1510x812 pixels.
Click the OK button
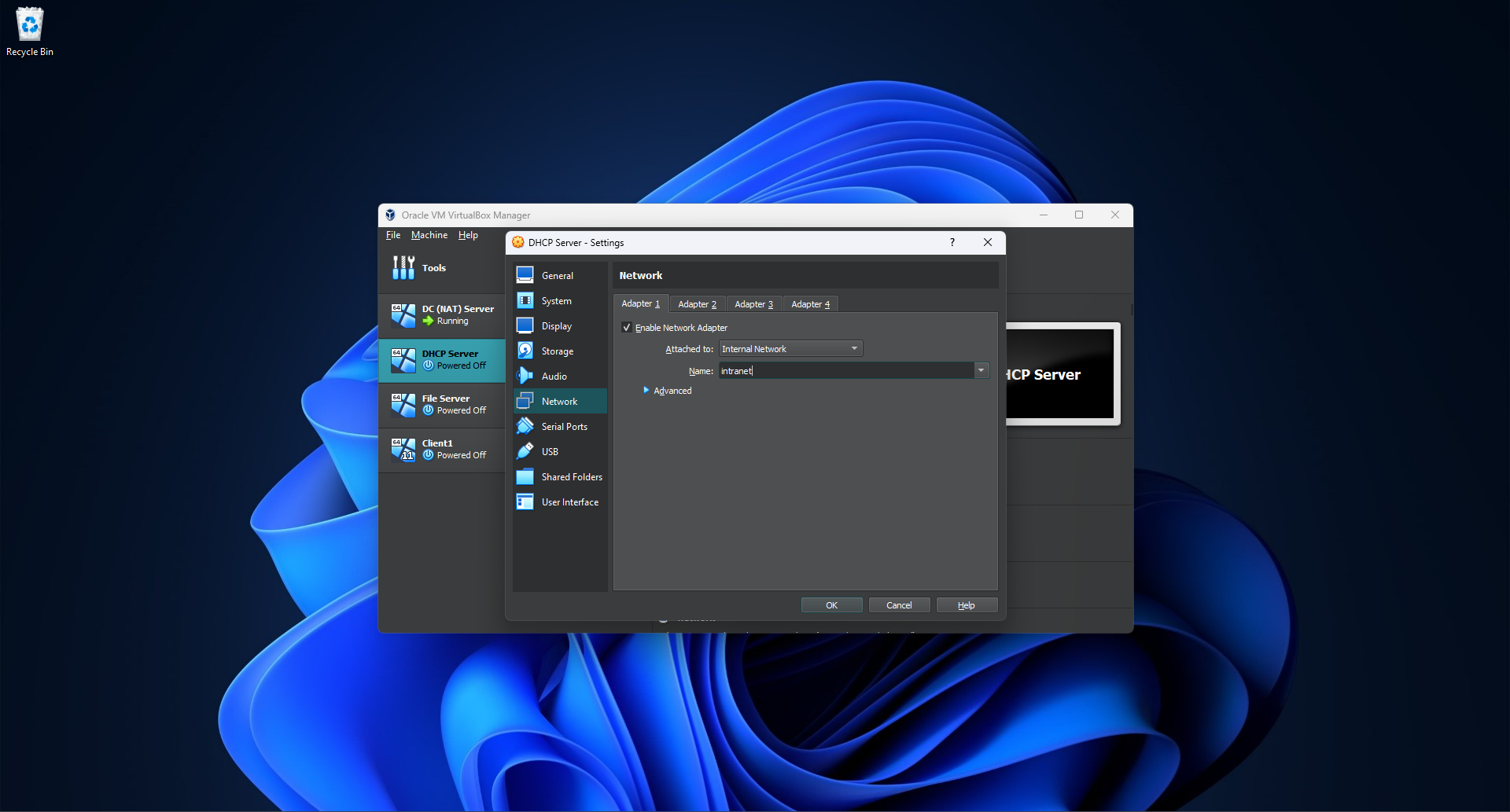[832, 605]
